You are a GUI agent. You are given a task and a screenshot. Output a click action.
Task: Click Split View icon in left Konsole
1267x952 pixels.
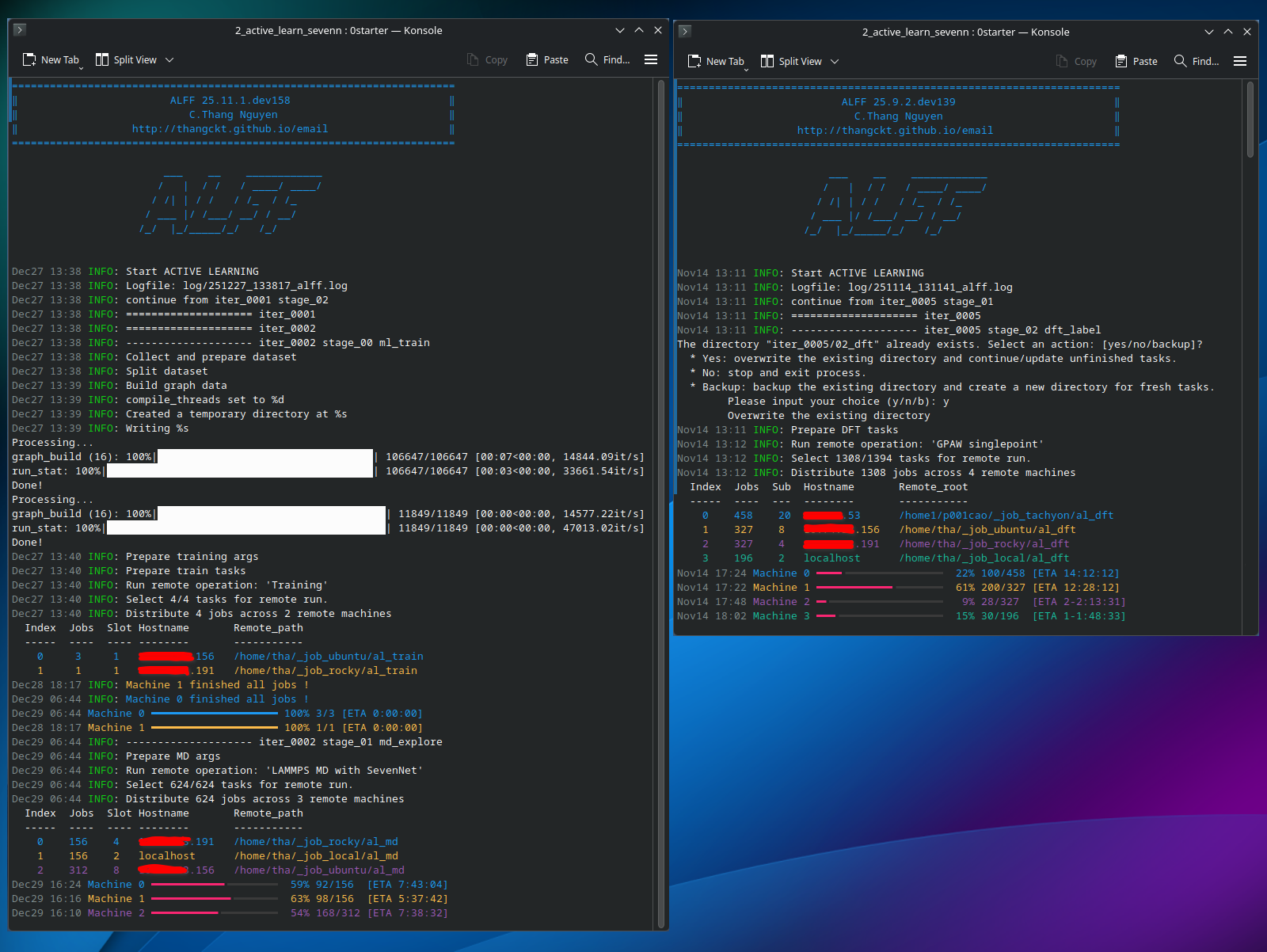pos(102,60)
